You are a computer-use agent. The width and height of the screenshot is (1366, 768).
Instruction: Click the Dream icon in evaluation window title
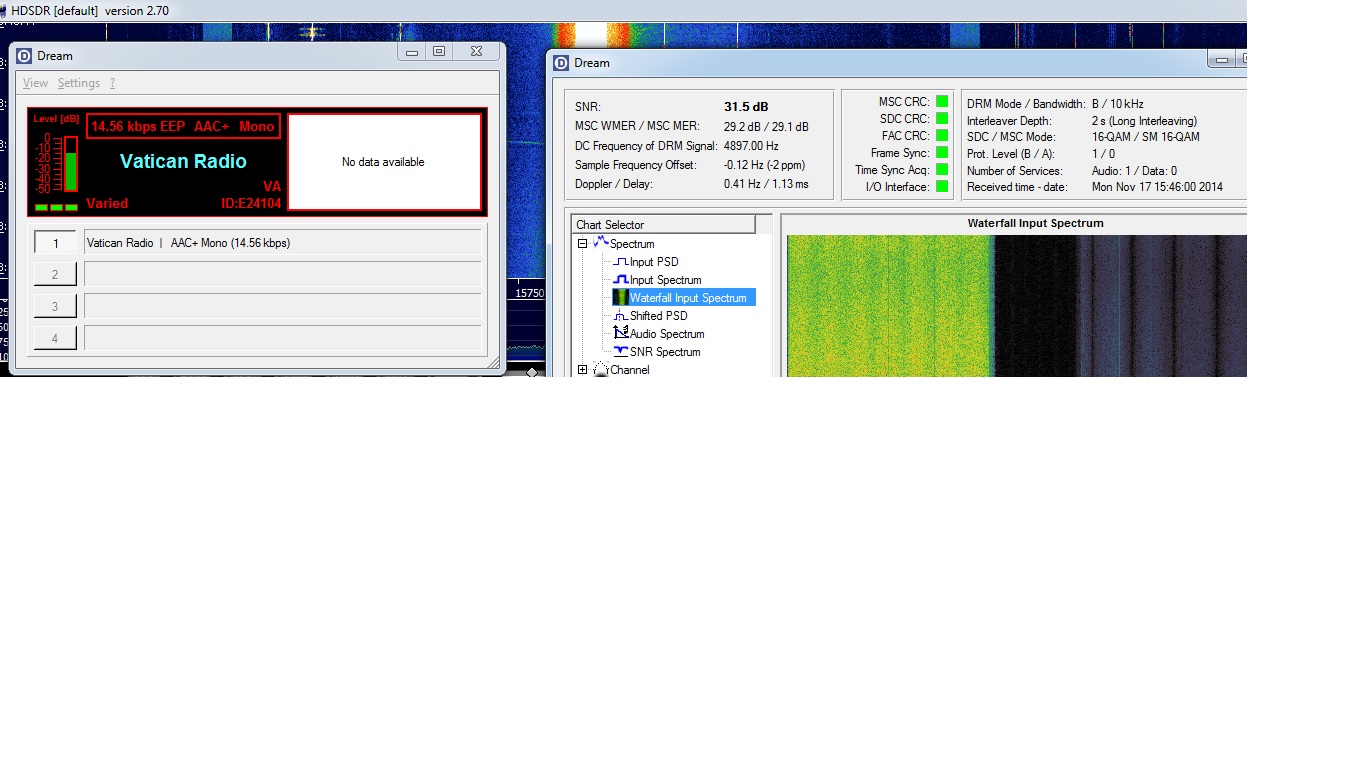(561, 63)
